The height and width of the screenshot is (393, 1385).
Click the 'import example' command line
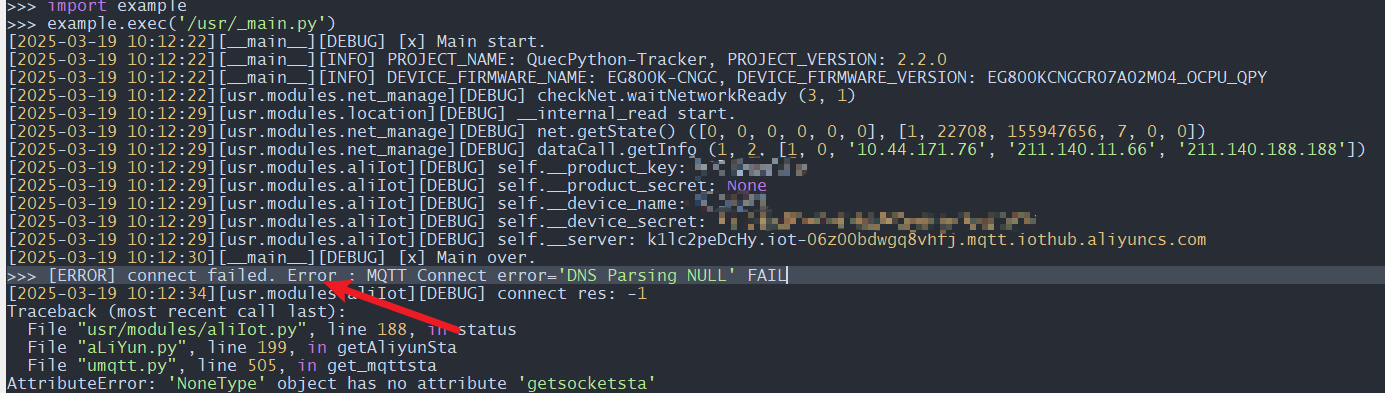point(96,6)
